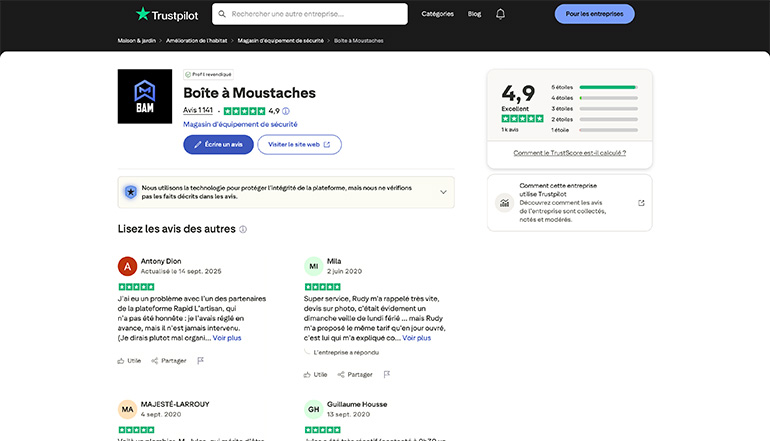Screen dimensions: 770x441
Task: Go to Amélioration de l'habitat breadcrumb
Action: 196,41
